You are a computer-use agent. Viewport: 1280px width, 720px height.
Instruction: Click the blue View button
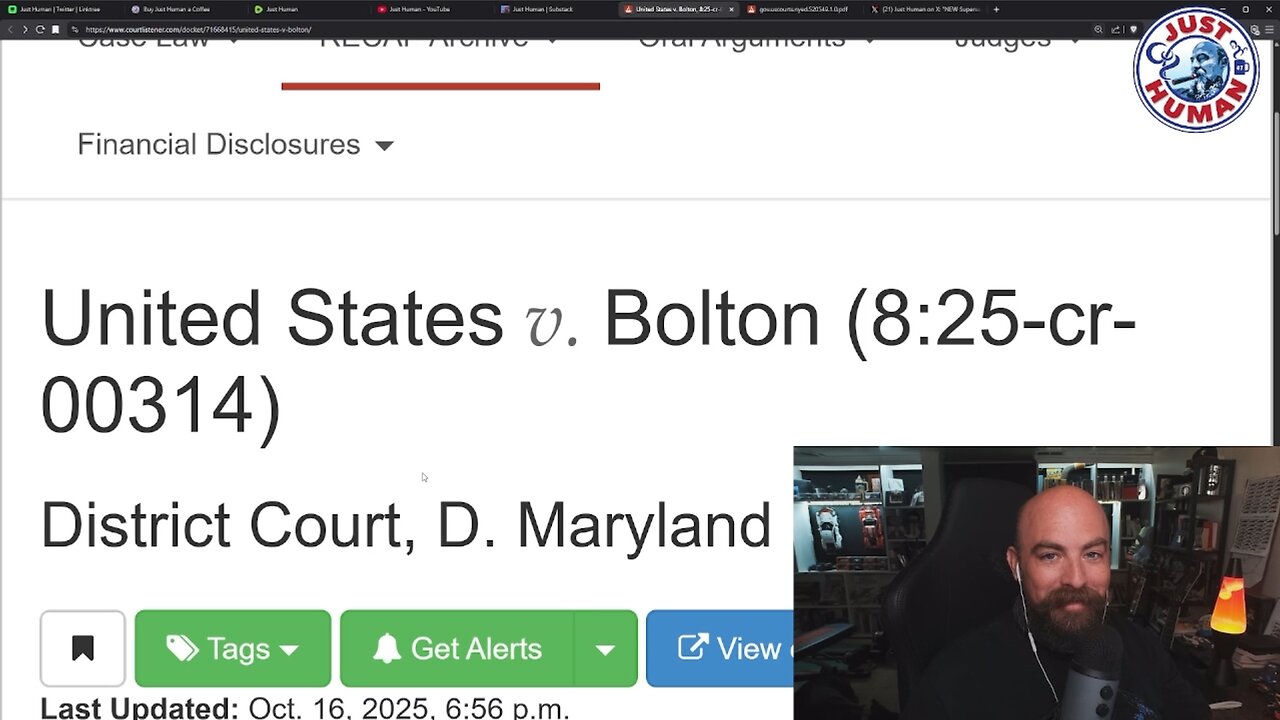(x=720, y=649)
